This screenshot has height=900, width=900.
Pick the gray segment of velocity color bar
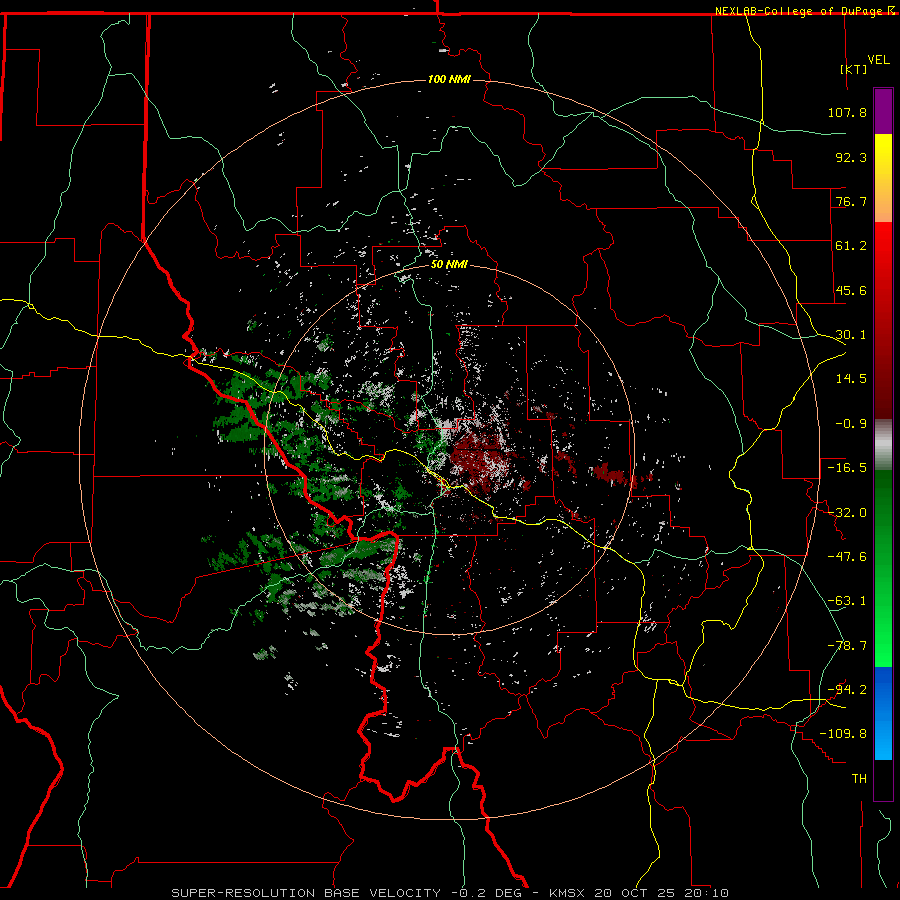point(883,445)
